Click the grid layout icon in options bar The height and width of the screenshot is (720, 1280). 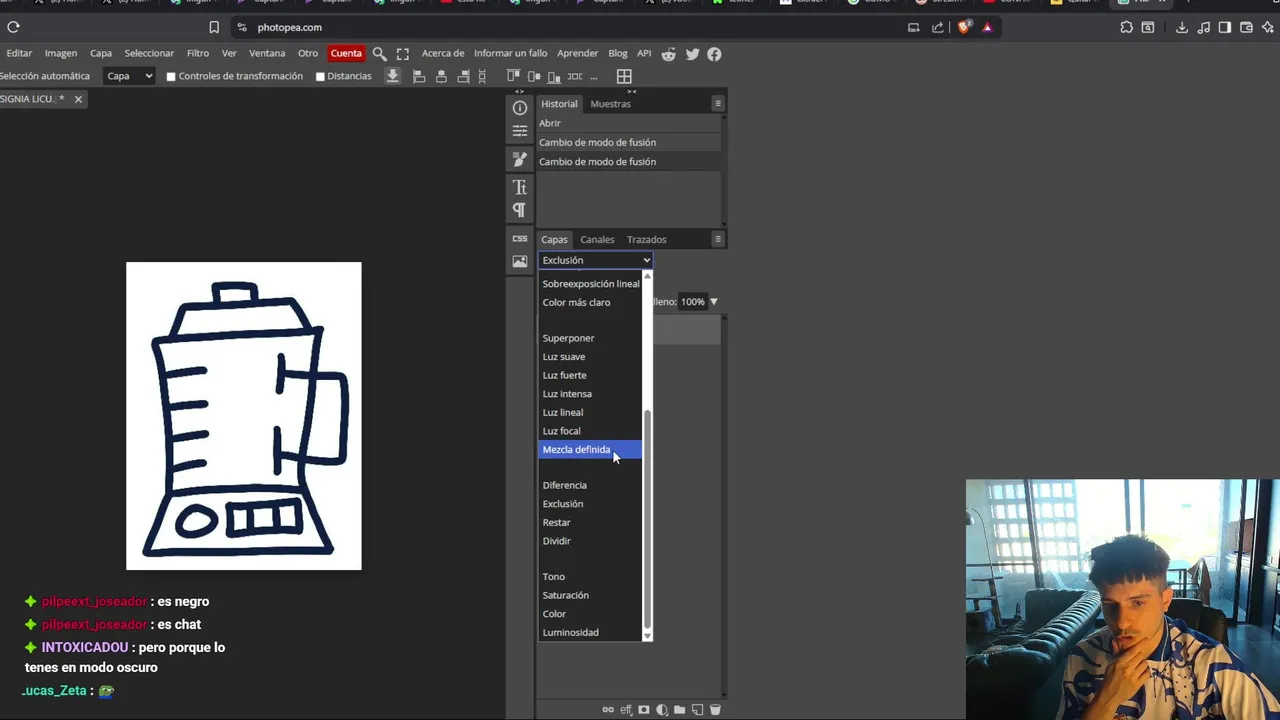point(624,76)
